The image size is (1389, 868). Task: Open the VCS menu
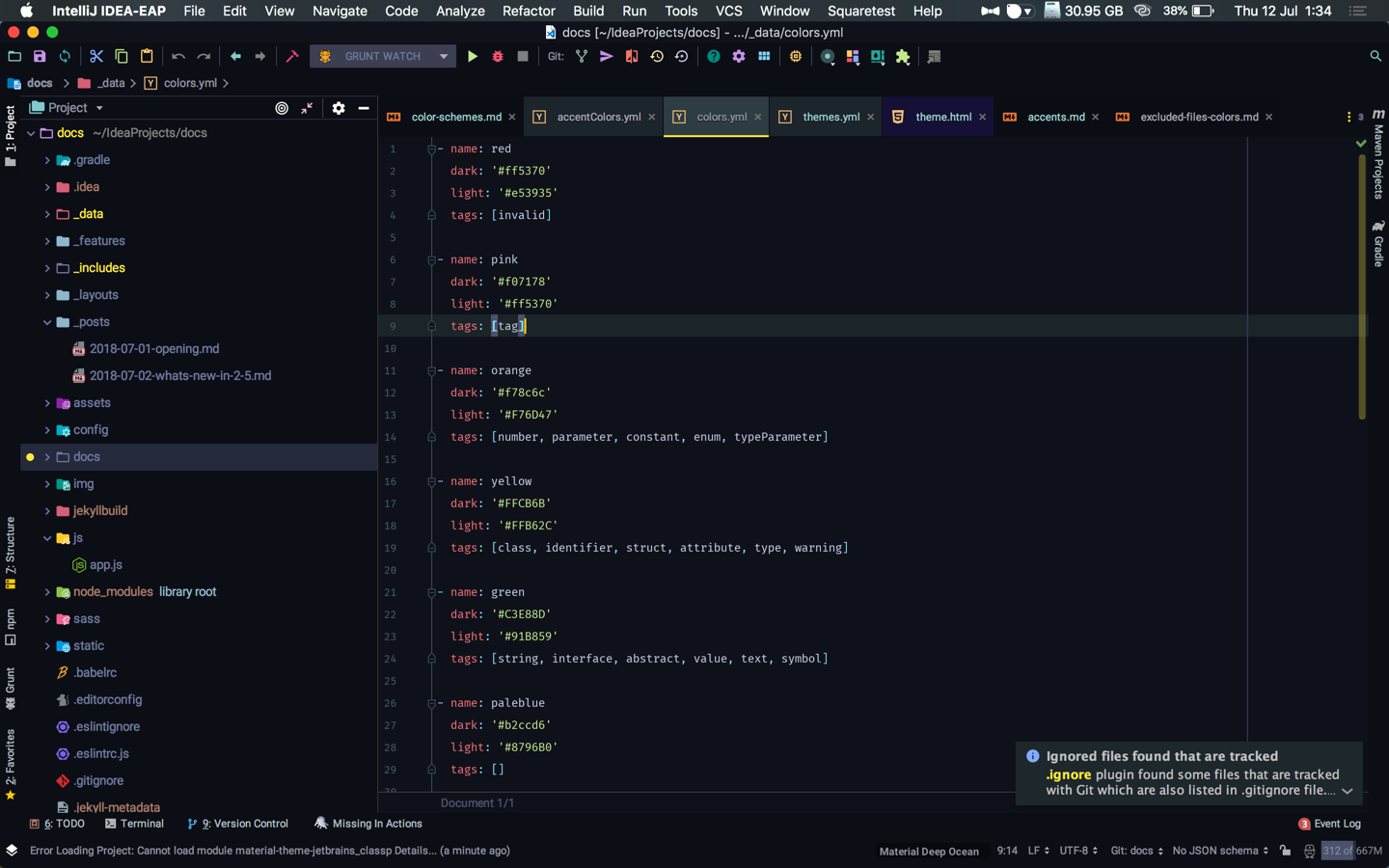point(728,11)
